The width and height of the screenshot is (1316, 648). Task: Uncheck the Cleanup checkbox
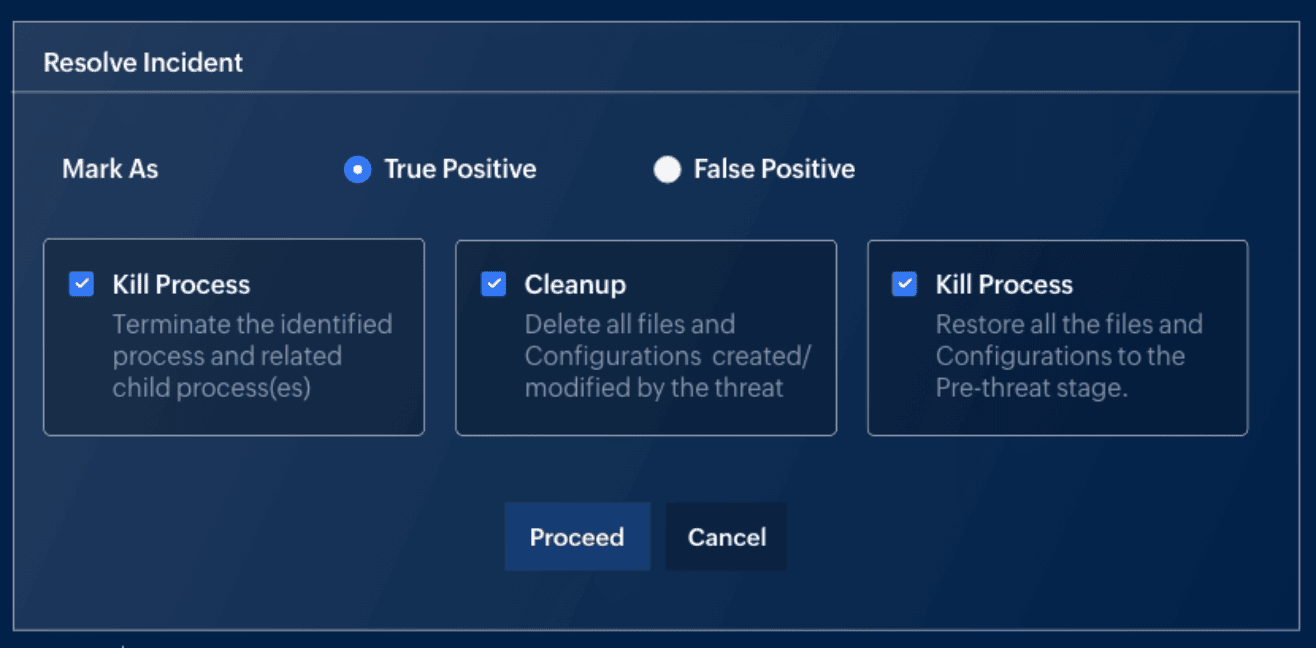[493, 284]
